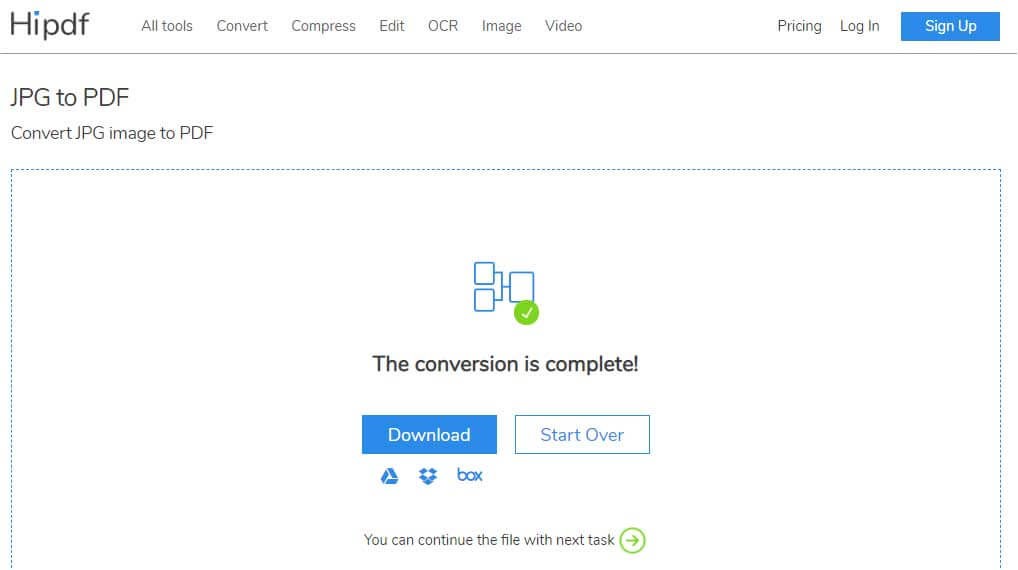The height and width of the screenshot is (570, 1018).
Task: Click the Hipdf logo
Action: pos(50,25)
